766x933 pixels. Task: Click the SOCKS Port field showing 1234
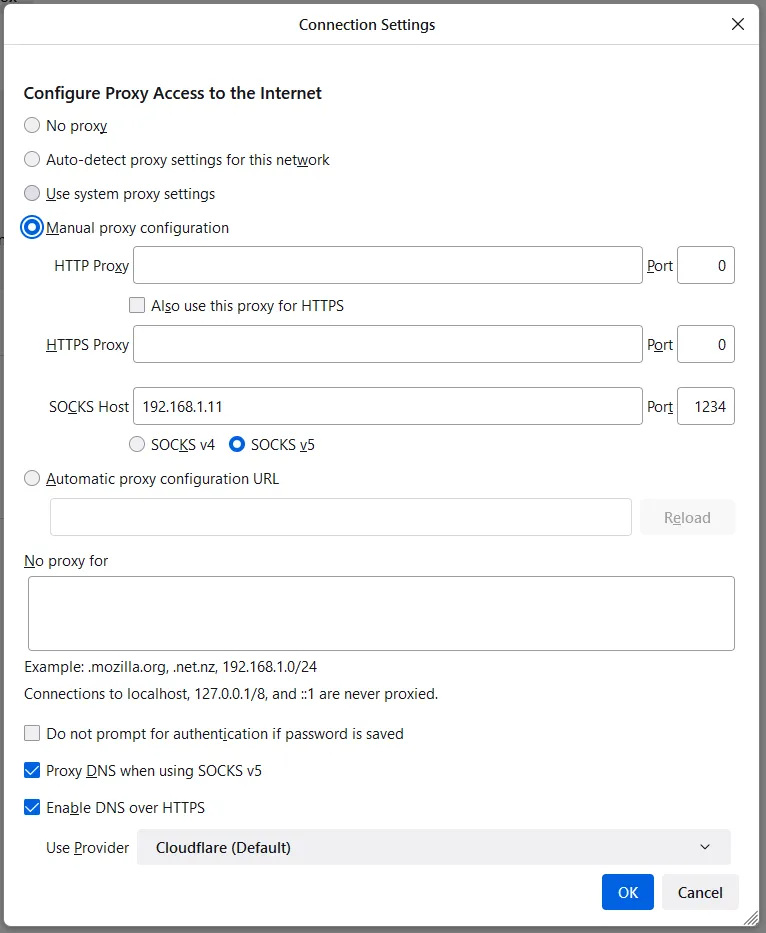(x=705, y=406)
